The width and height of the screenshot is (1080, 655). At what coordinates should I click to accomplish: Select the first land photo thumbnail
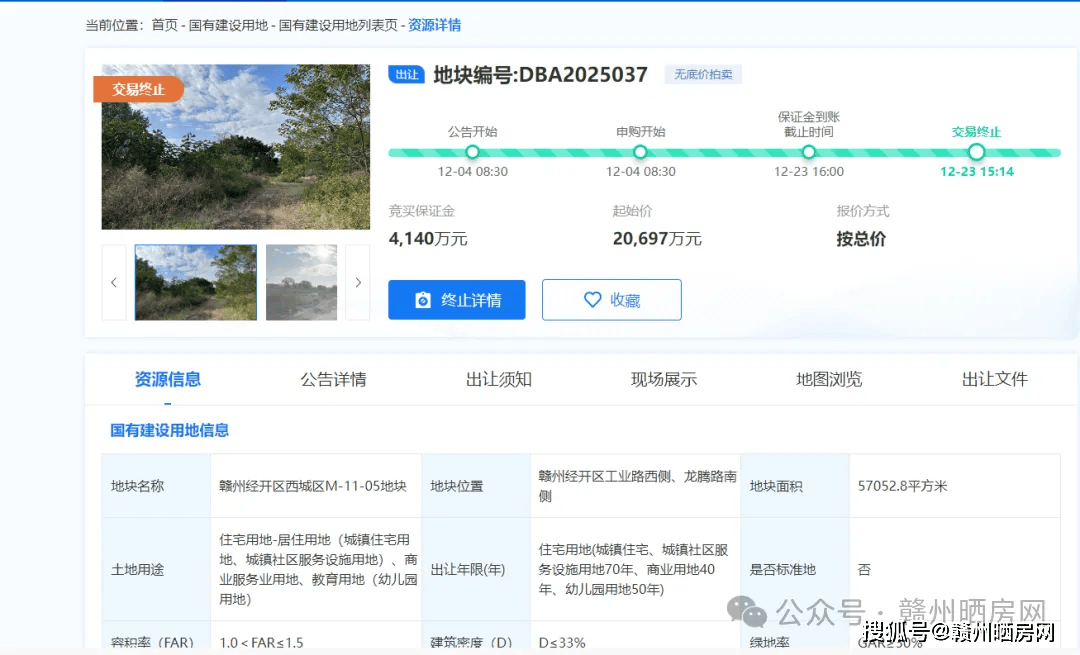[x=195, y=283]
